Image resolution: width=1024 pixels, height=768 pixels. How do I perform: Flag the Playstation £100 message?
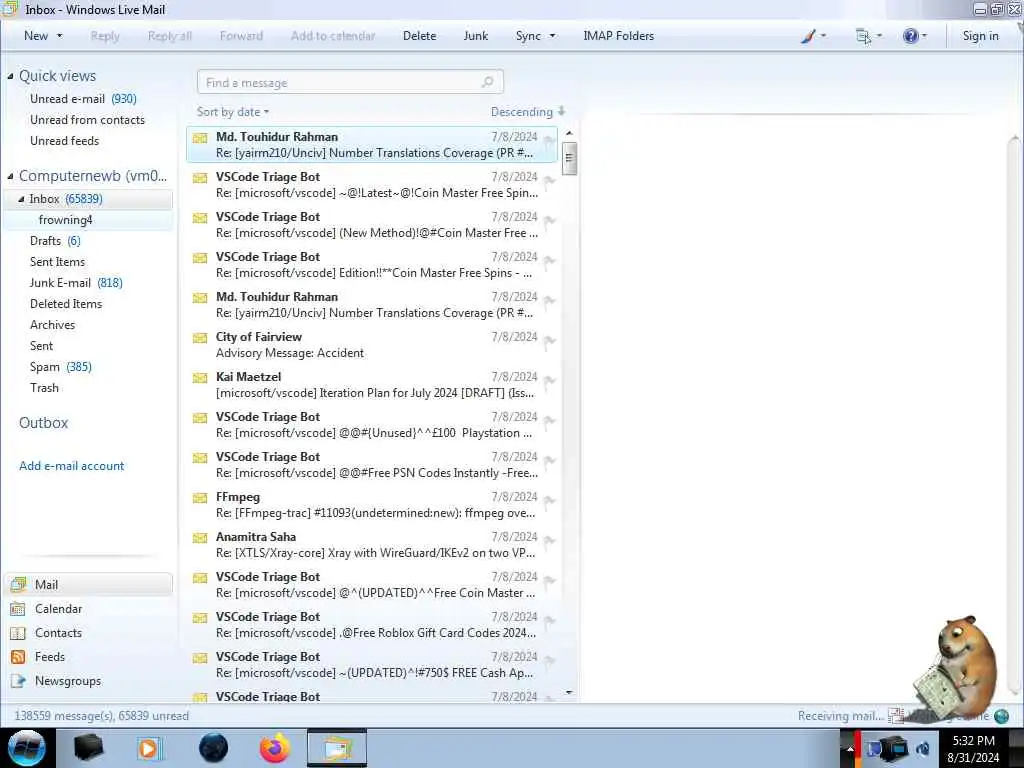pyautogui.click(x=549, y=421)
